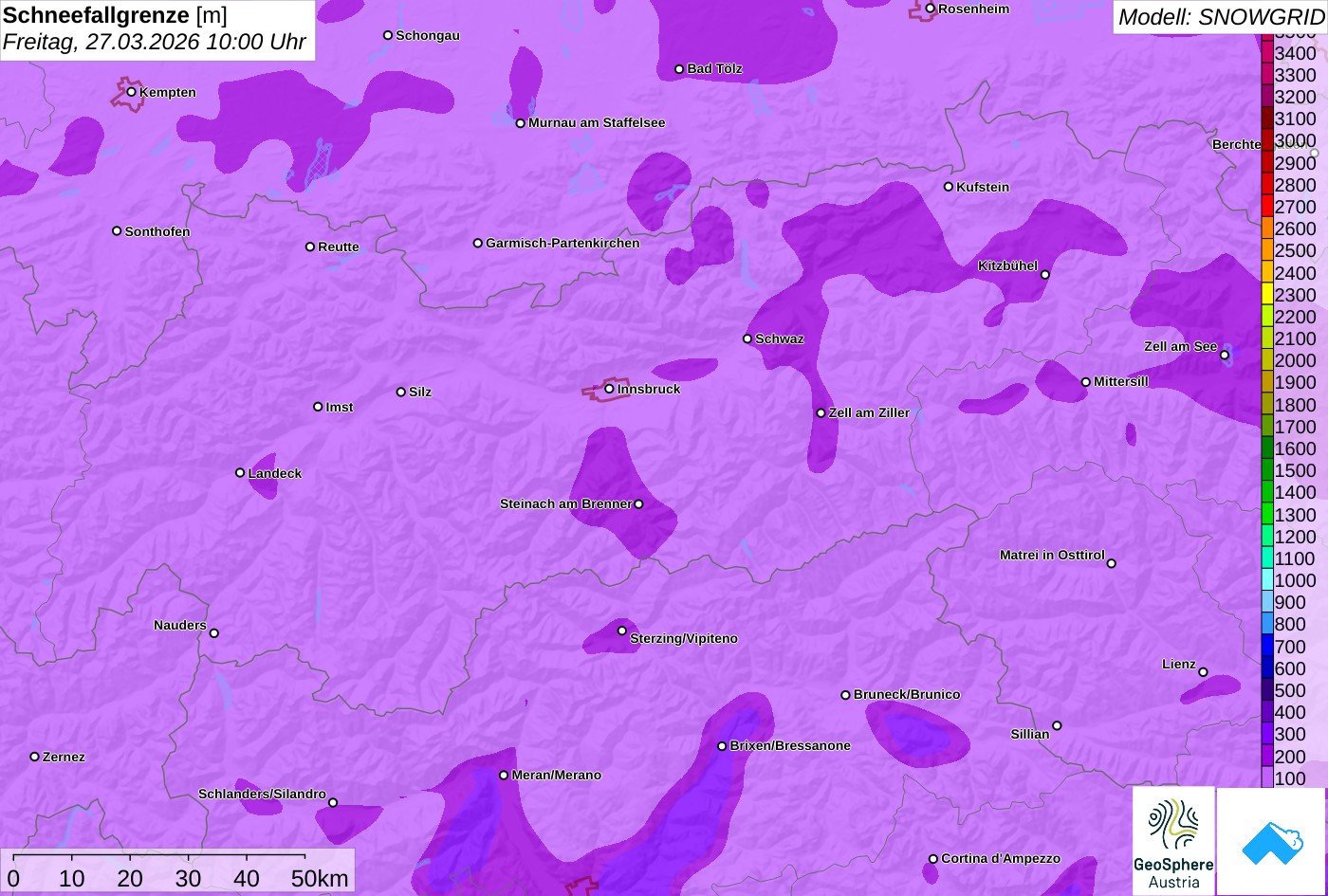
Task: Click the Meran/Merano marker dot
Action: pyautogui.click(x=504, y=776)
